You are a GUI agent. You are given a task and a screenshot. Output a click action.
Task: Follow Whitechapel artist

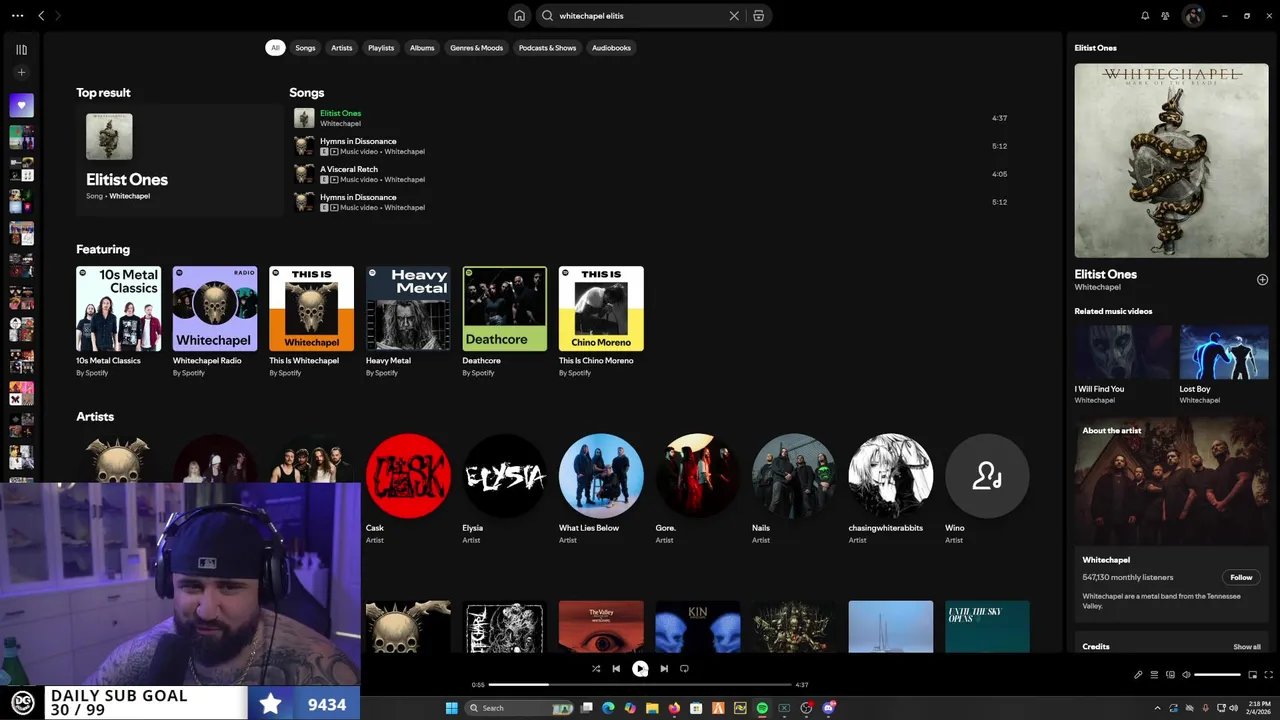[1241, 577]
